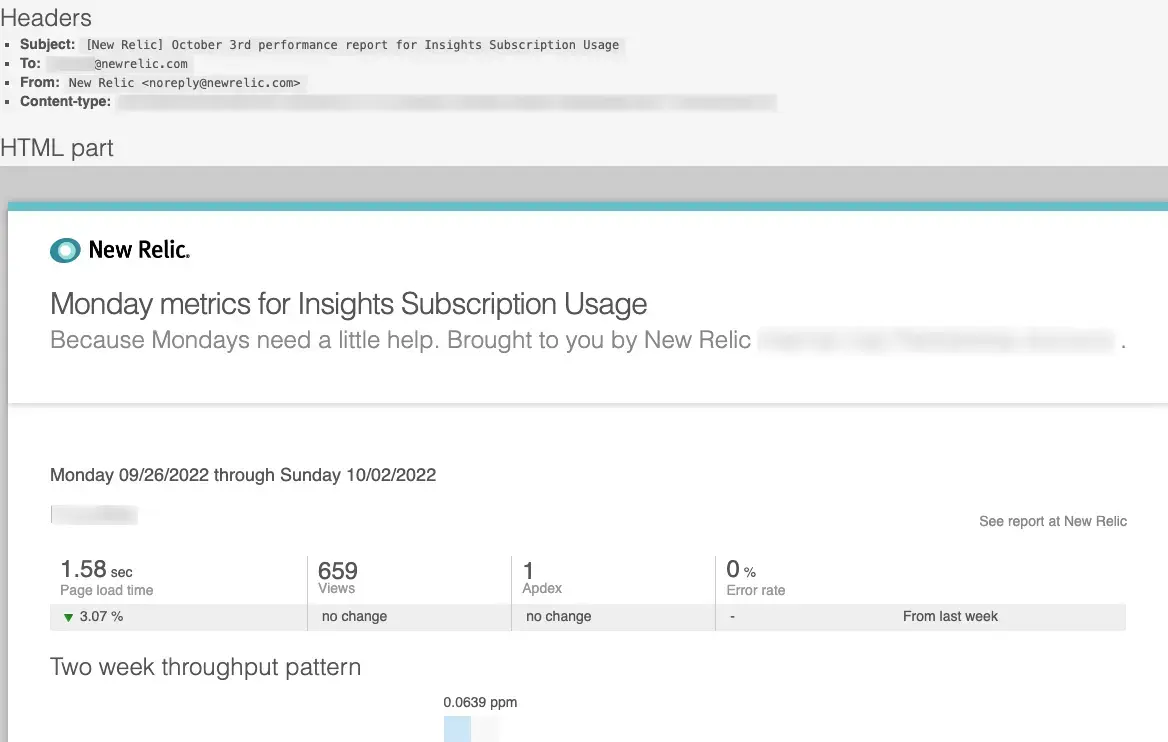Click the Headers heading
1168x742 pixels.
point(46,17)
